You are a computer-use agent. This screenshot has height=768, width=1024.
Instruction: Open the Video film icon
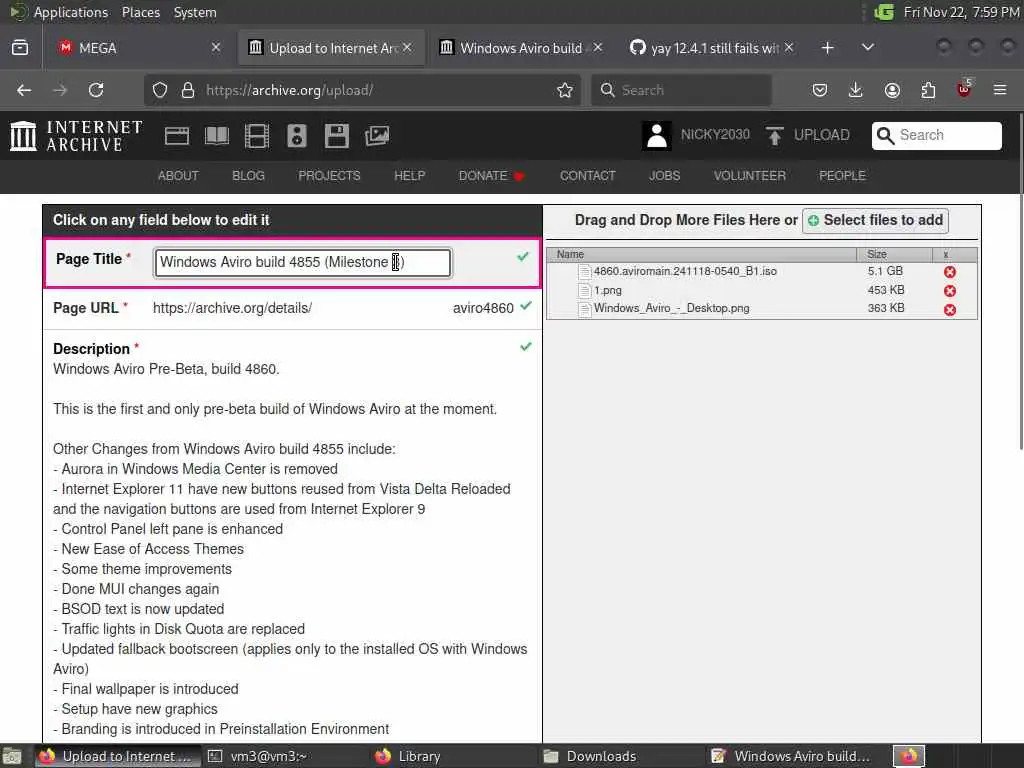pos(257,136)
